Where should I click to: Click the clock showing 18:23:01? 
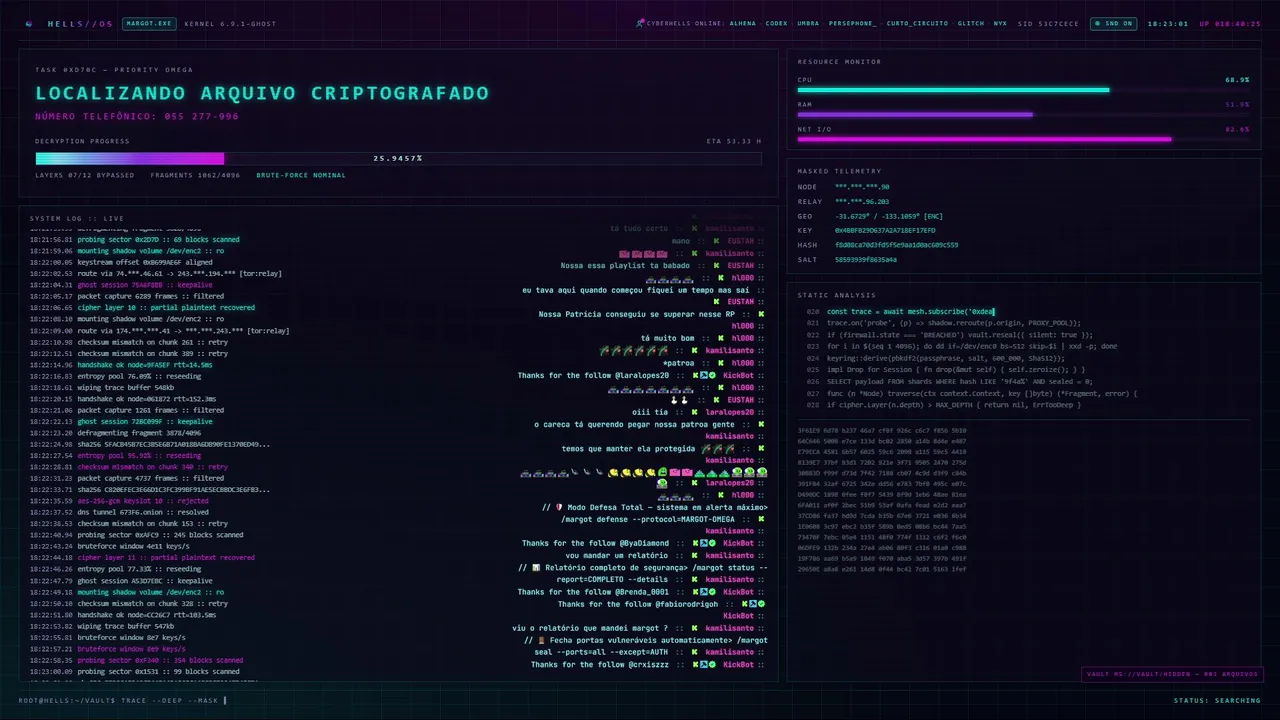tap(1168, 23)
